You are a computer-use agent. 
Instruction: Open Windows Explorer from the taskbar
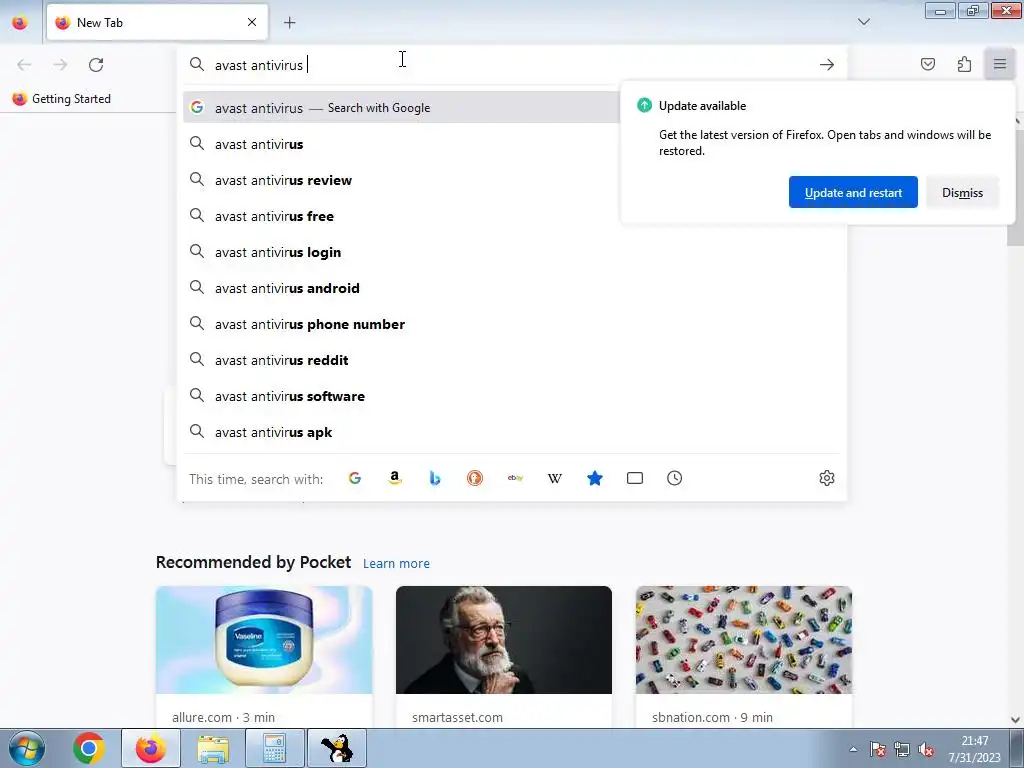212,748
